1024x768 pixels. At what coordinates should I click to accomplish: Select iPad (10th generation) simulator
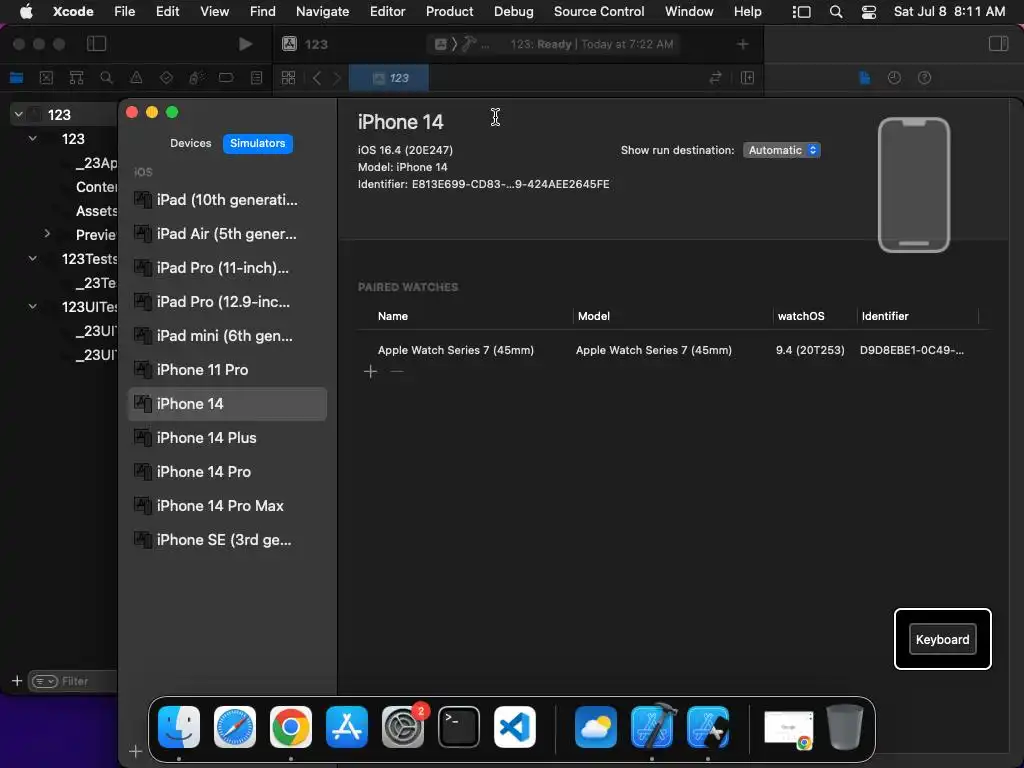(227, 200)
